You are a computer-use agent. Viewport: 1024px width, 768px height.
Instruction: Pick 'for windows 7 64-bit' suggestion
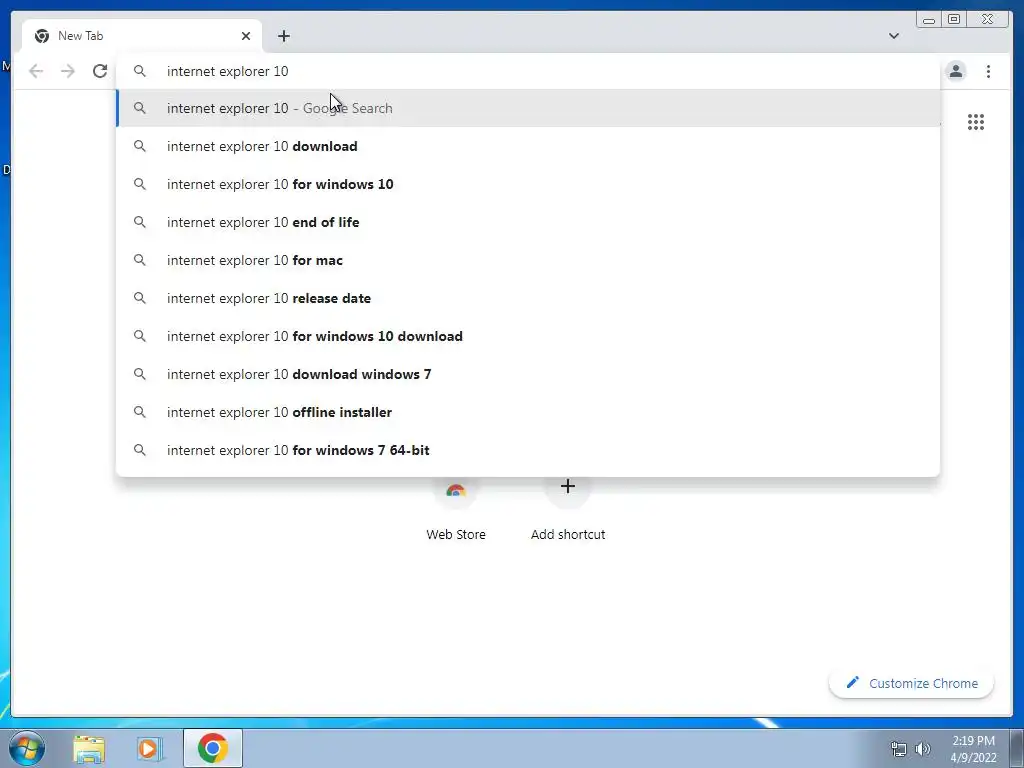coord(528,450)
